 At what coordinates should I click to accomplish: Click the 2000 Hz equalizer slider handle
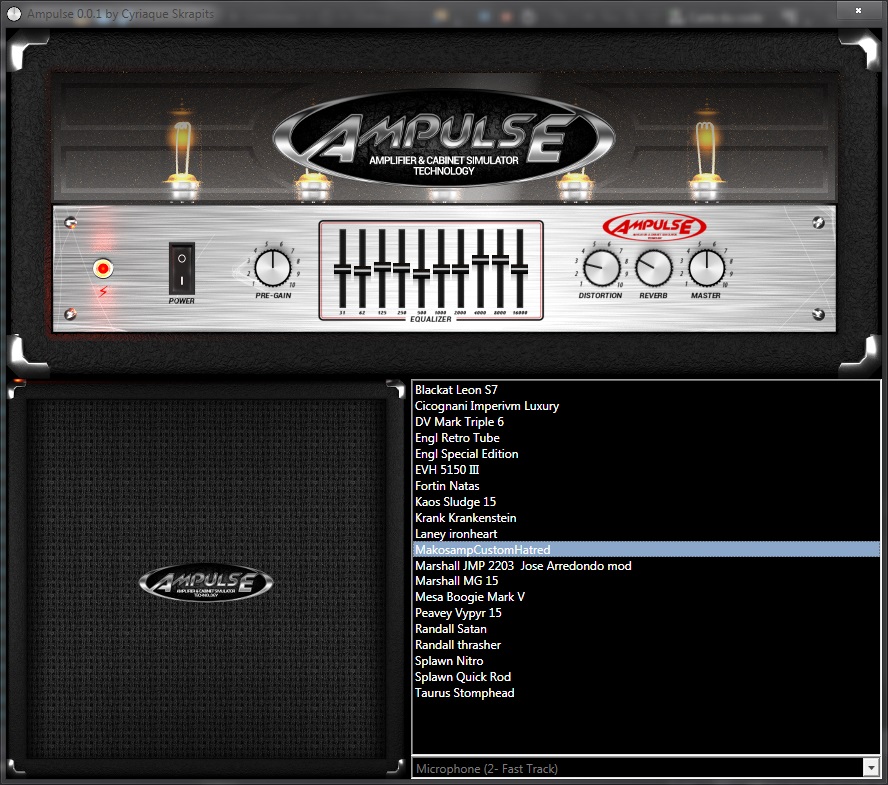pyautogui.click(x=460, y=270)
